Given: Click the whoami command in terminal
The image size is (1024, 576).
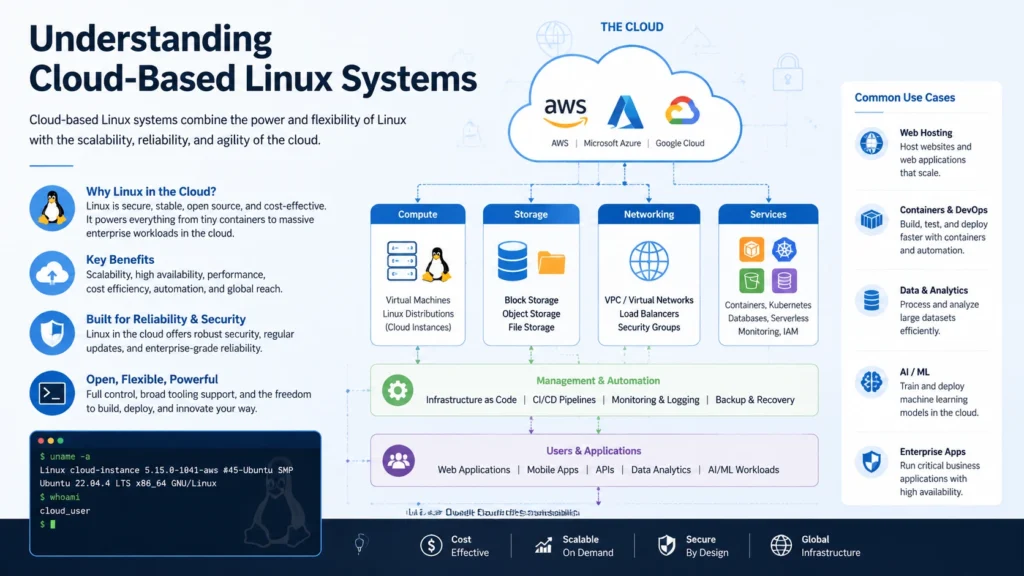Looking at the screenshot, I should [x=59, y=497].
